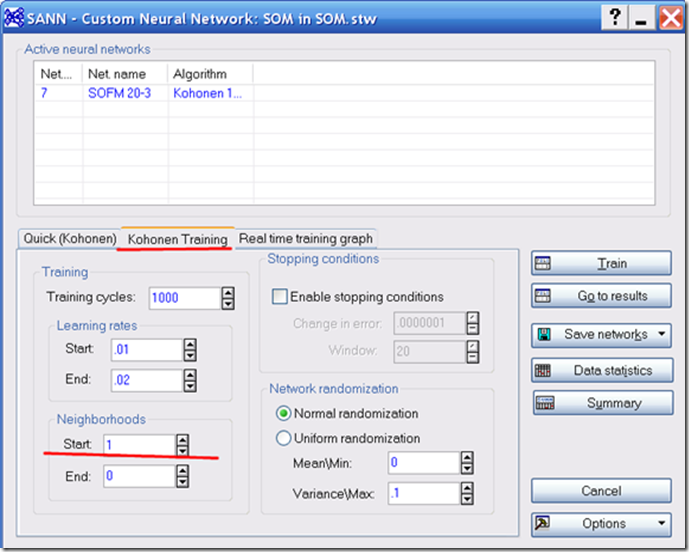Viewport: 689px width, 552px height.
Task: Click the Net. name column header
Action: pos(125,74)
